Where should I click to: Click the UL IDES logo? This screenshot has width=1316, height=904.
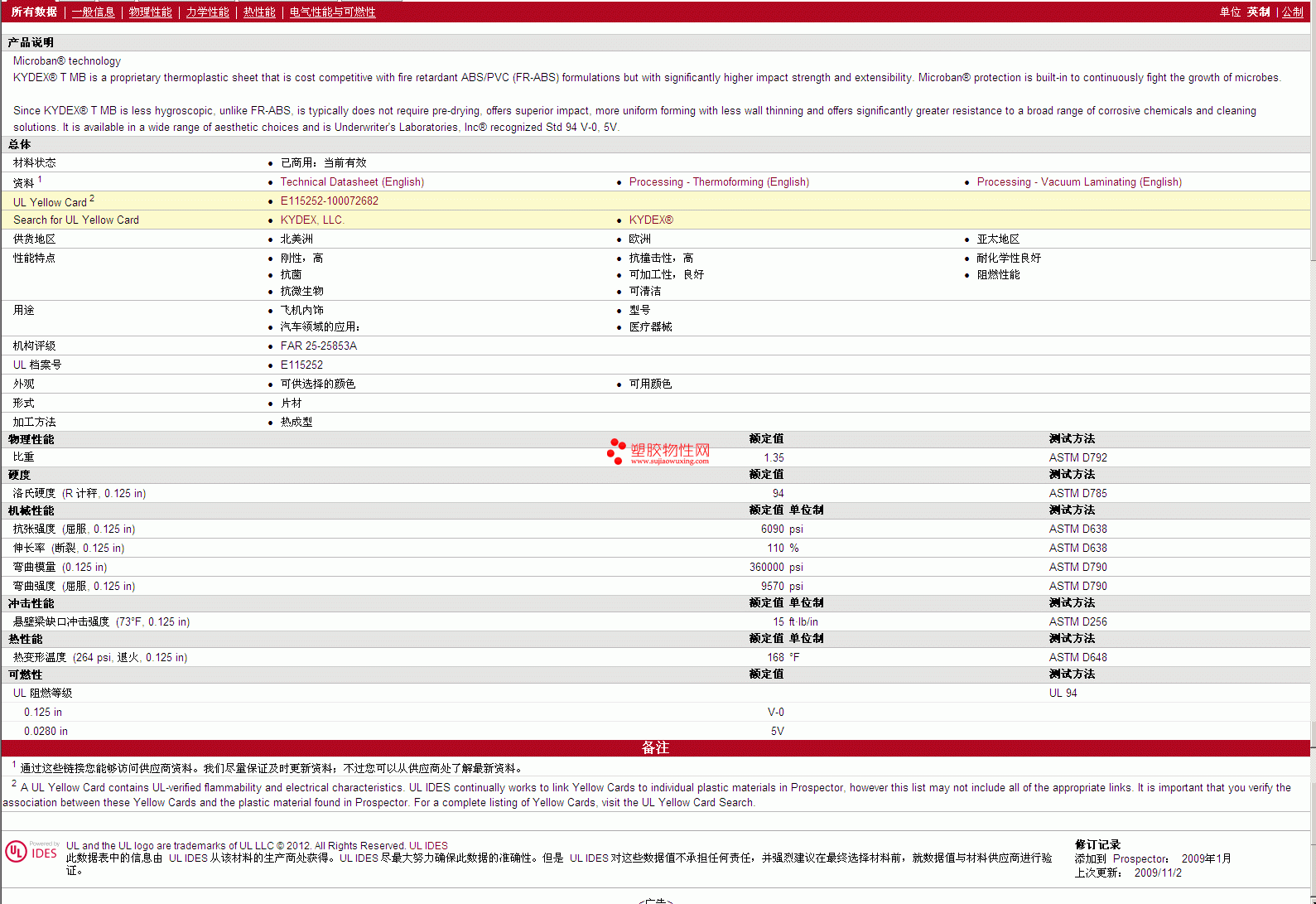31,852
